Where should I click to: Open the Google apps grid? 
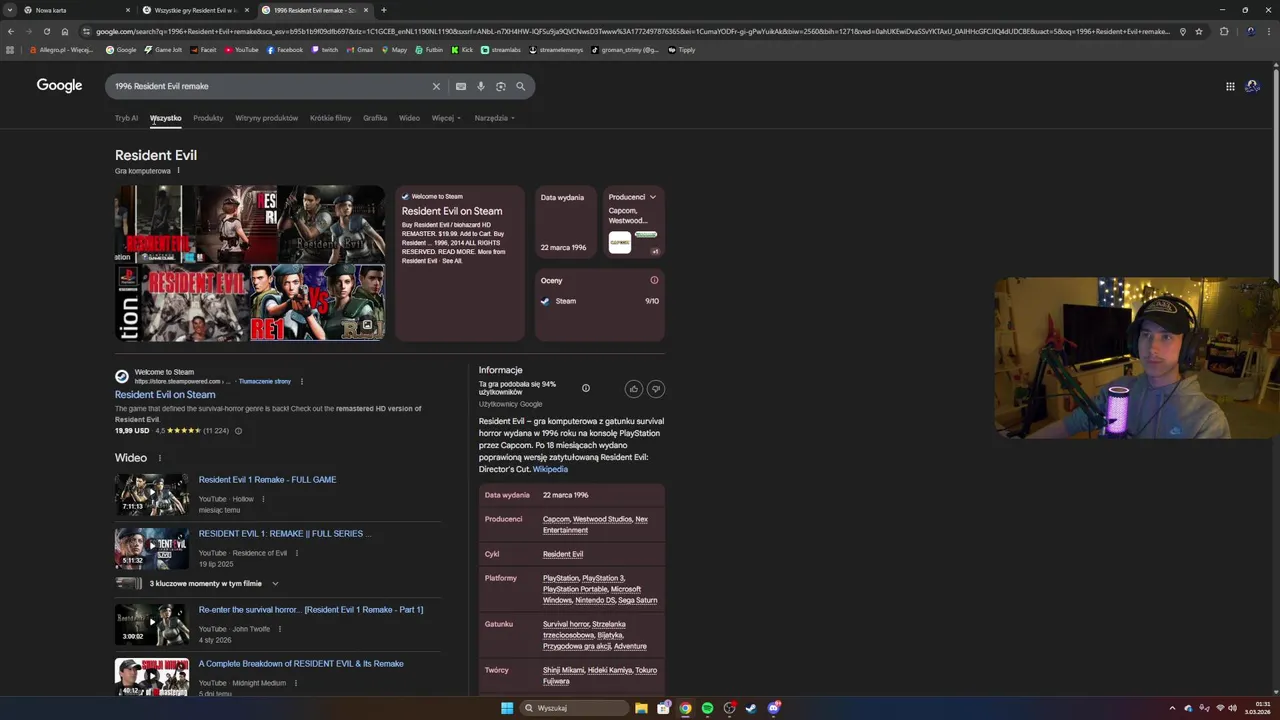tap(1230, 86)
